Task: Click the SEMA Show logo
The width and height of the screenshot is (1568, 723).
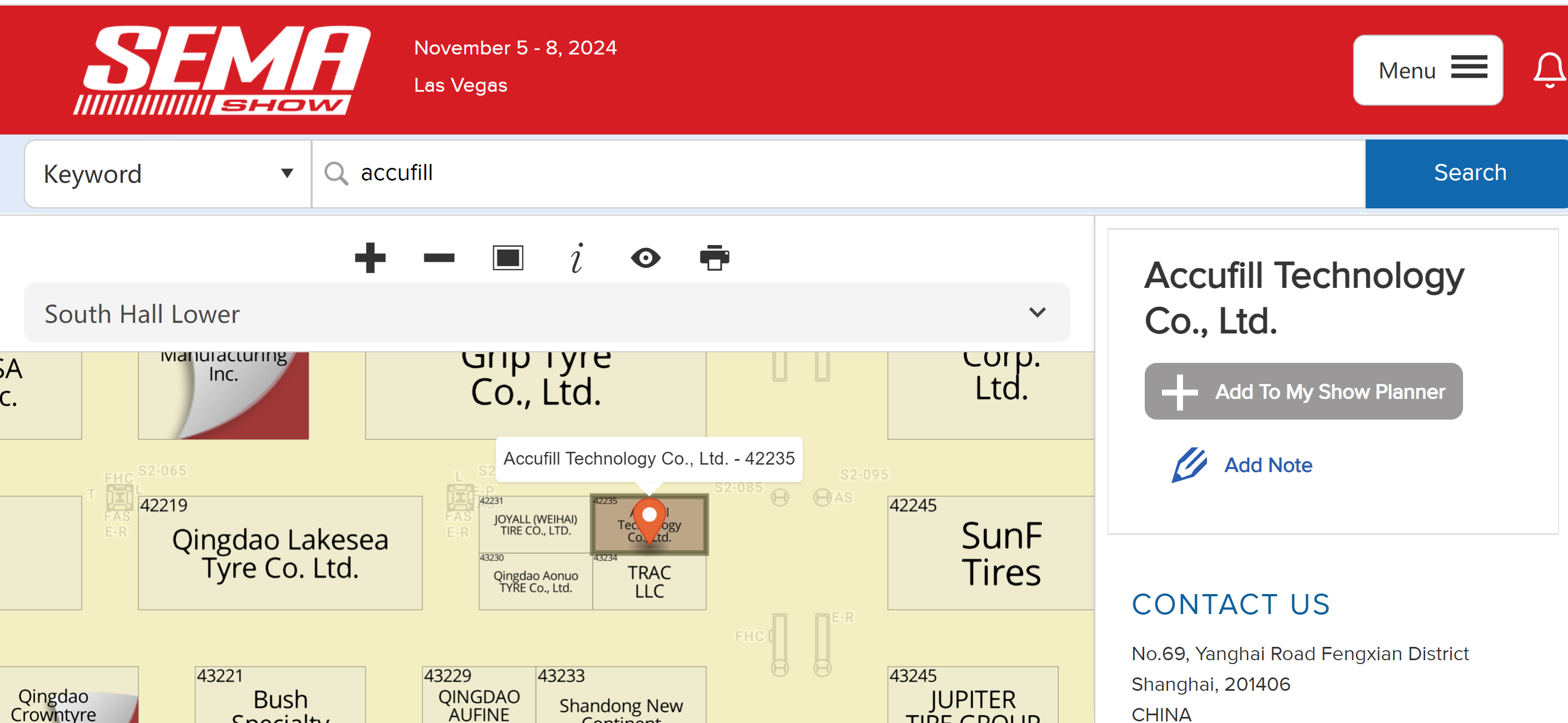Action: click(x=222, y=69)
